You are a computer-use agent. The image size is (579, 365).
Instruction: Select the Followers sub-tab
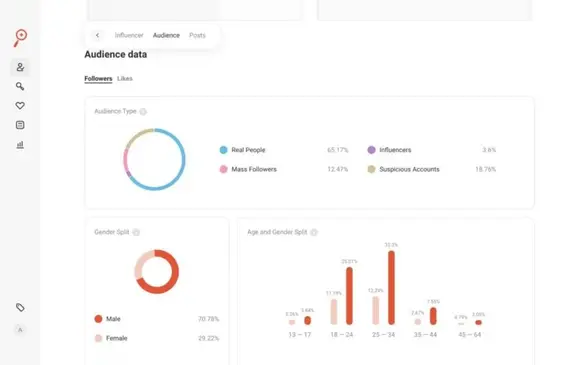click(x=98, y=79)
